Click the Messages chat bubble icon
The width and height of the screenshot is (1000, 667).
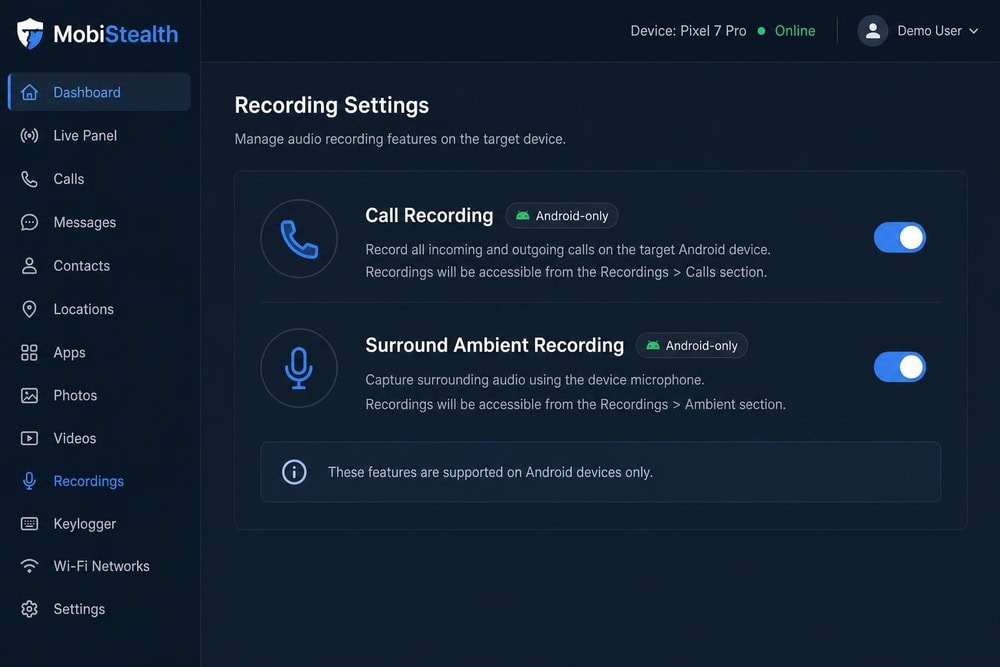coord(29,223)
